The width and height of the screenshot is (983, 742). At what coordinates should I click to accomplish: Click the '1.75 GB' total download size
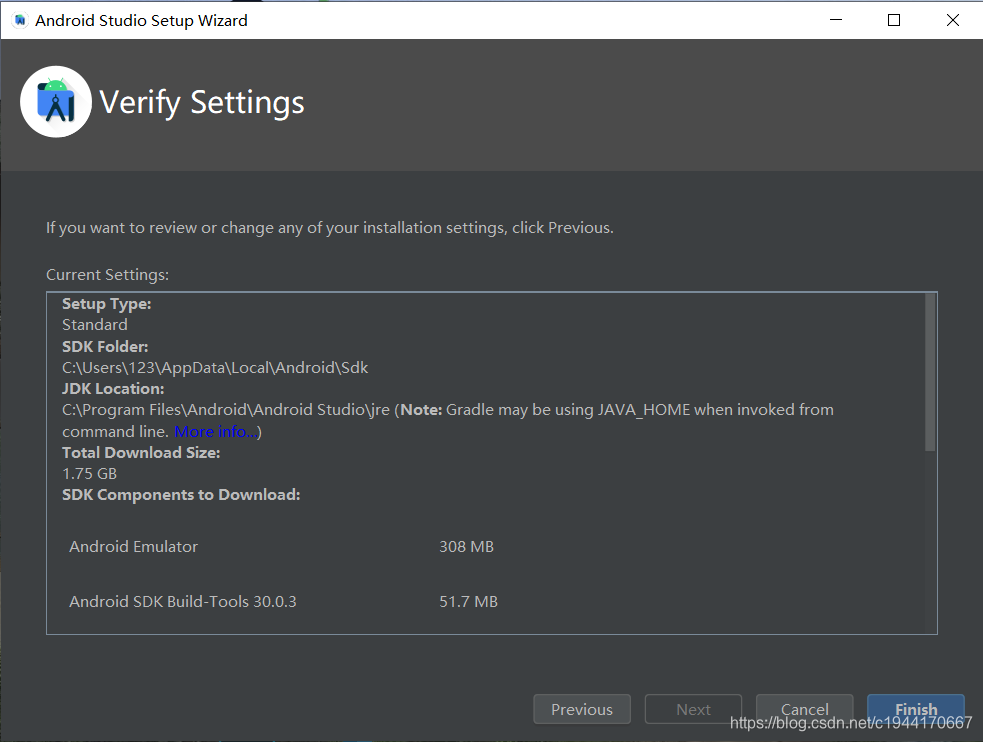tap(90, 474)
